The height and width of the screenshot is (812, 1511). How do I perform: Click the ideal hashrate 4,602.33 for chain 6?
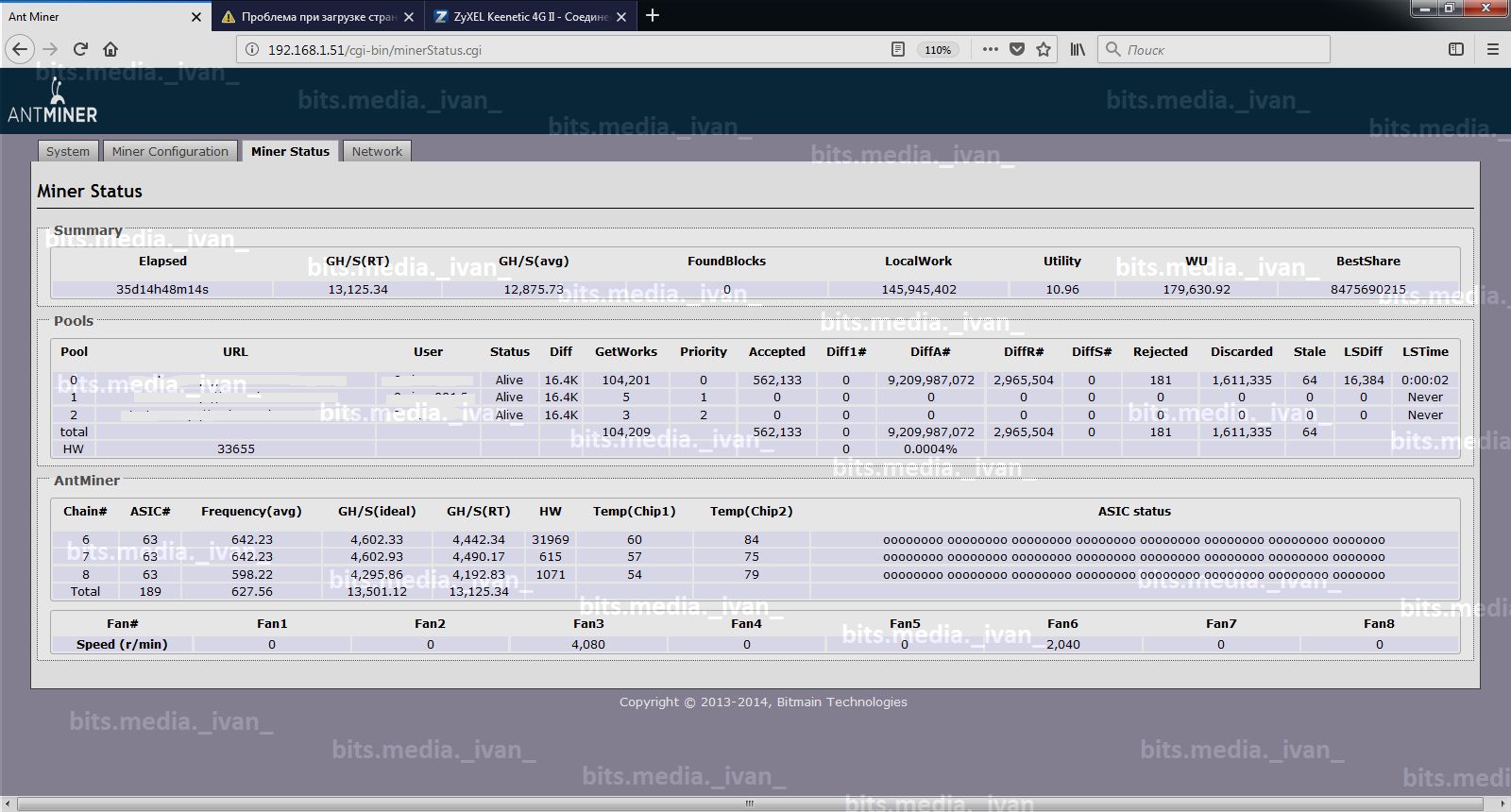tap(377, 540)
